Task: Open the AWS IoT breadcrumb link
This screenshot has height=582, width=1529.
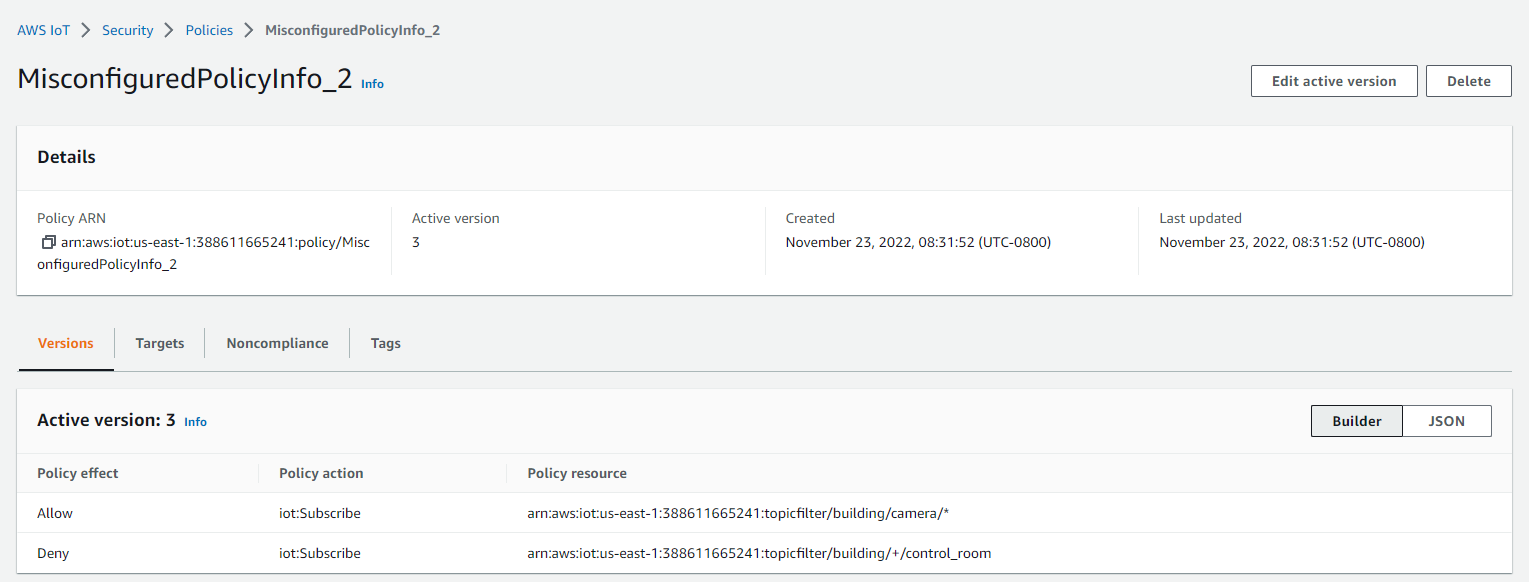Action: (44, 30)
